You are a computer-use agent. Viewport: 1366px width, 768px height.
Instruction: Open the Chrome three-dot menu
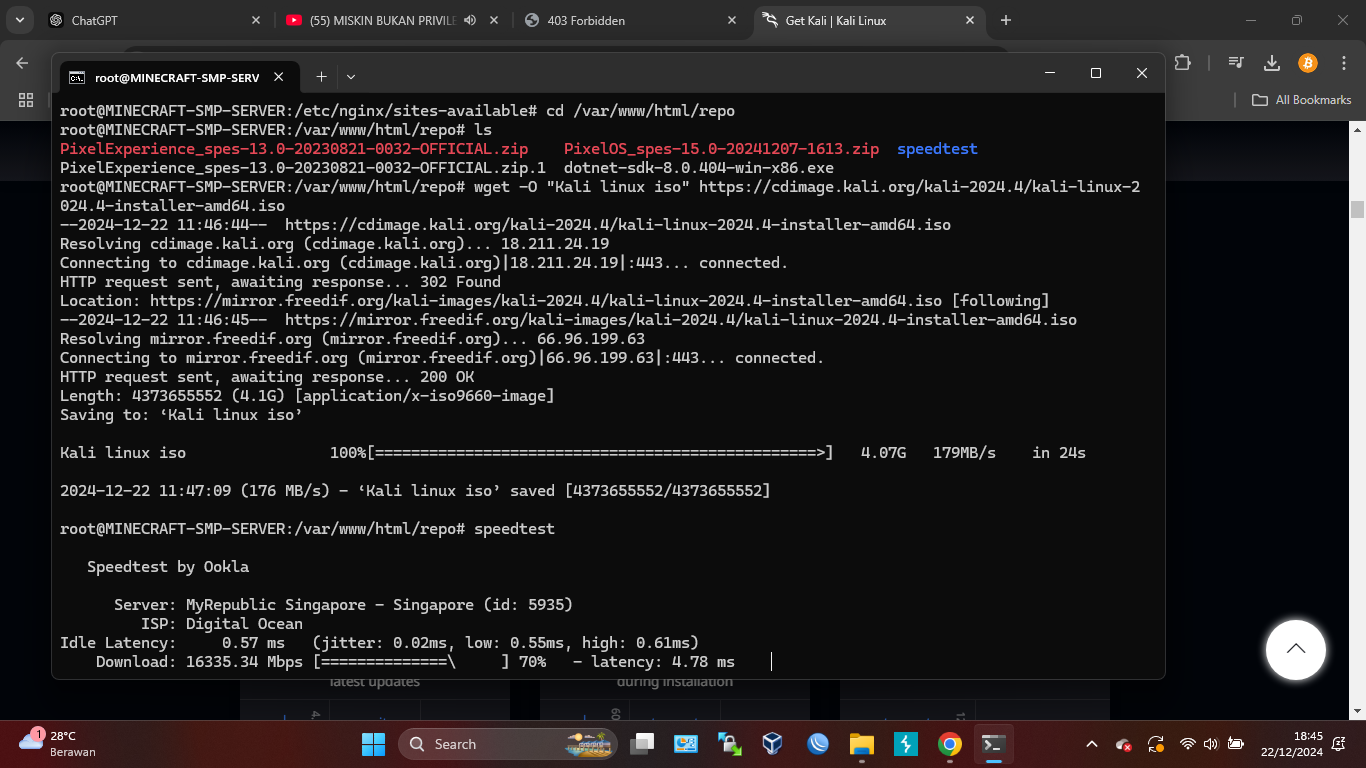pyautogui.click(x=1344, y=63)
